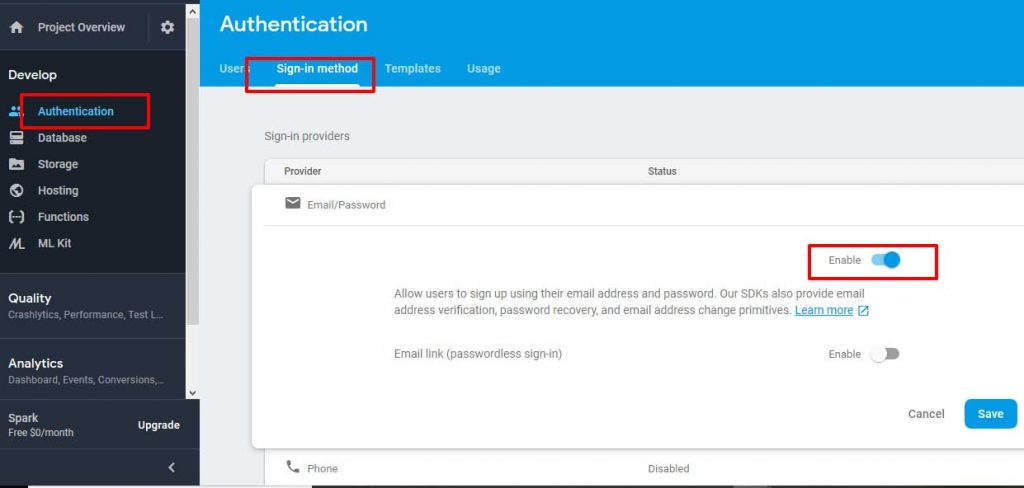Click the Functions brackets icon

click(x=16, y=217)
